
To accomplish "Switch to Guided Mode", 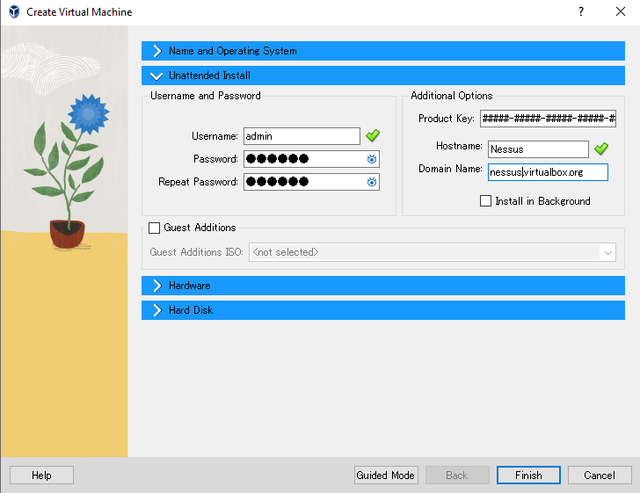I will (386, 475).
